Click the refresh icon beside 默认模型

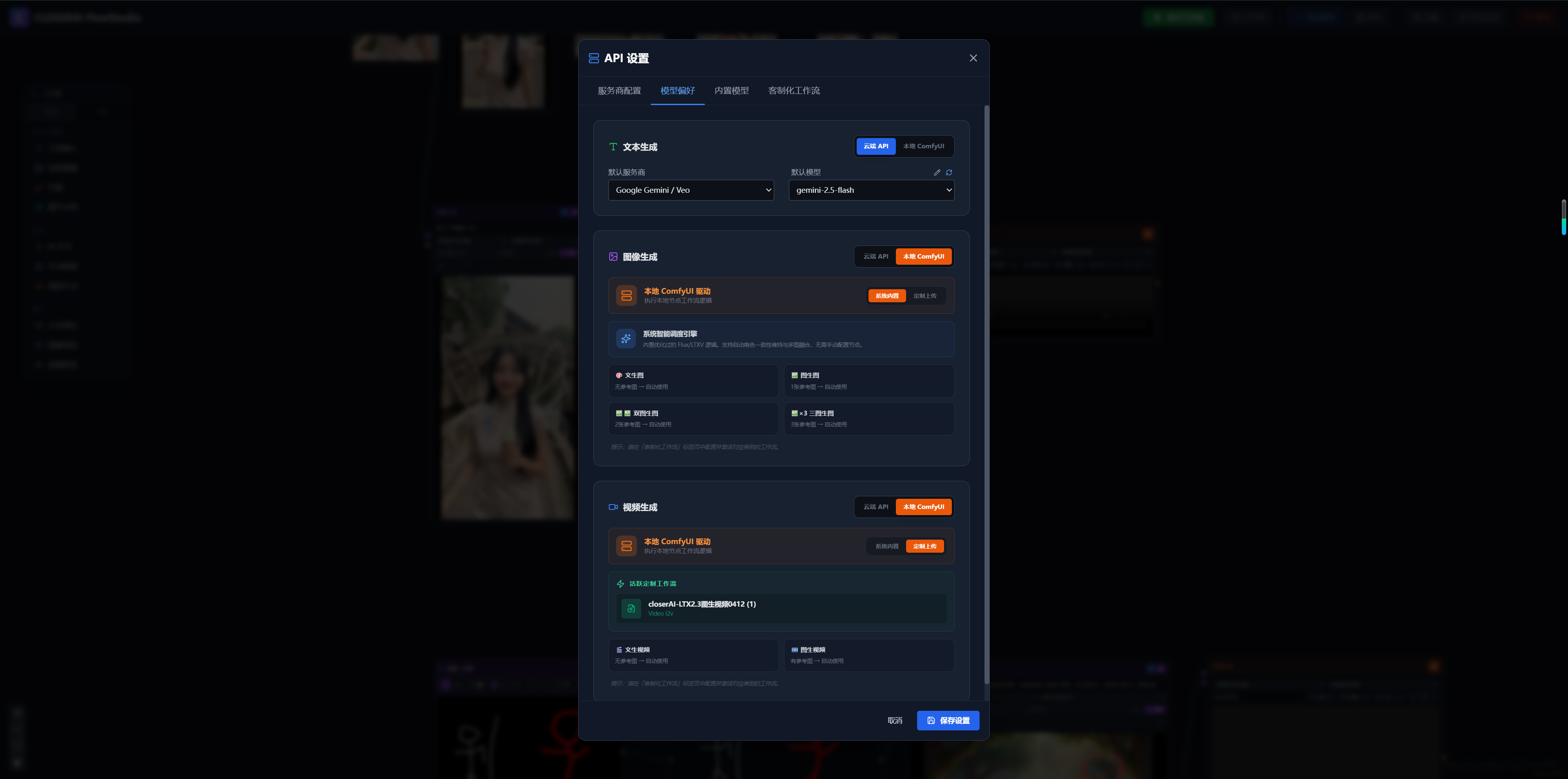(949, 172)
